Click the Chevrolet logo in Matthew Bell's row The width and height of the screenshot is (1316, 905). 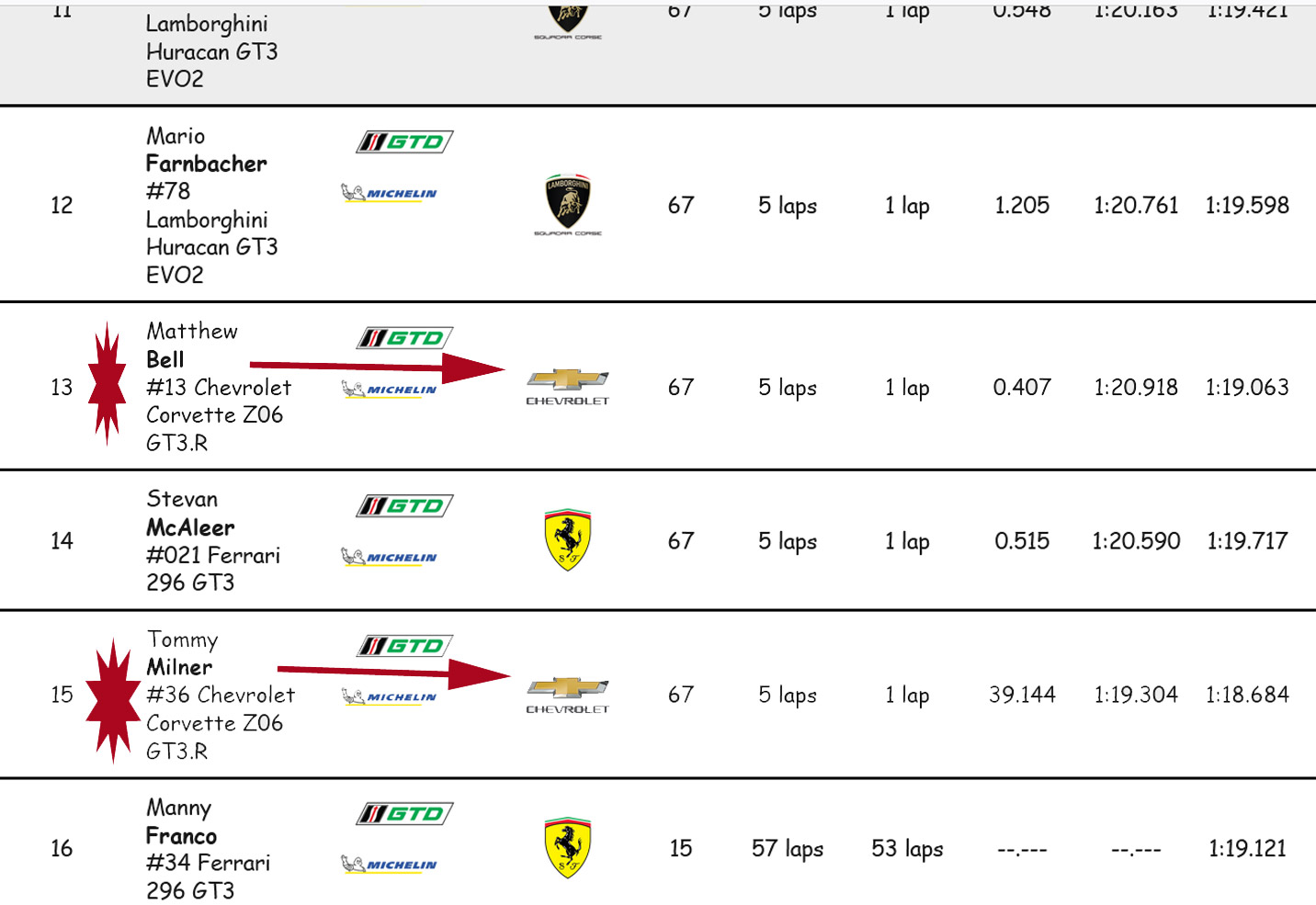click(567, 386)
